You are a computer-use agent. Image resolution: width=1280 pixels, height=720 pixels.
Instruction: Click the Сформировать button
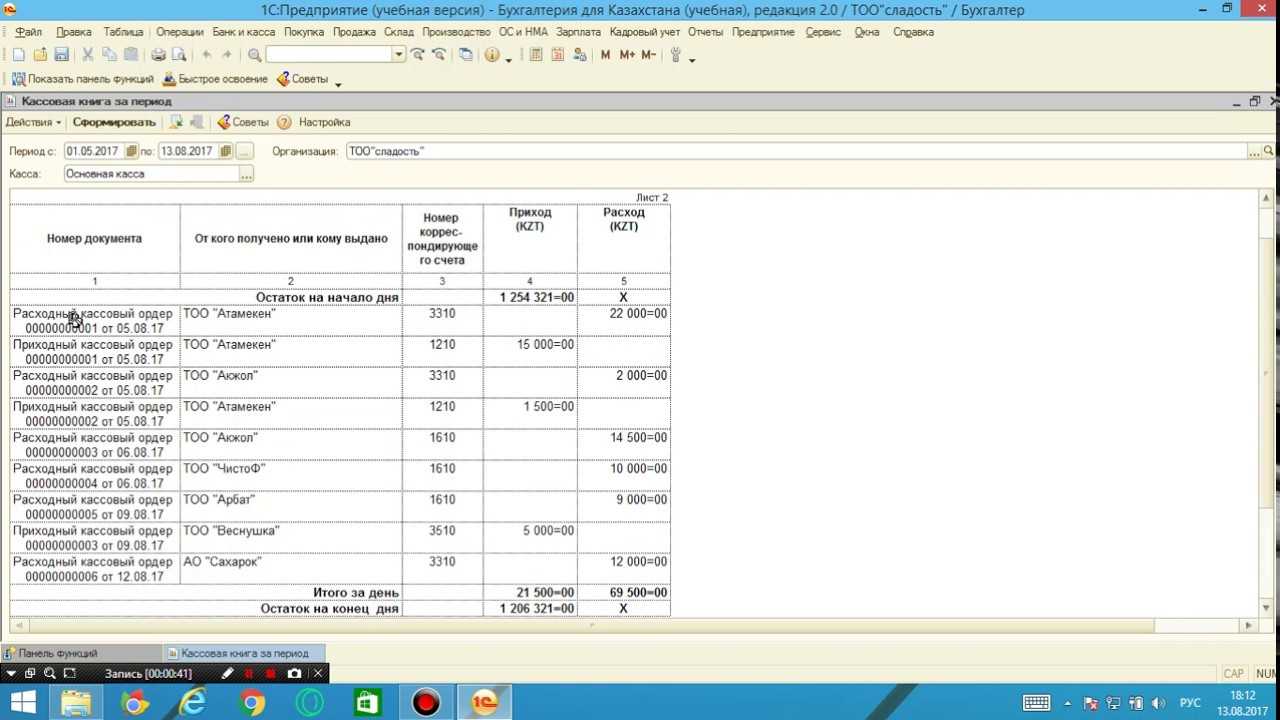(x=114, y=122)
